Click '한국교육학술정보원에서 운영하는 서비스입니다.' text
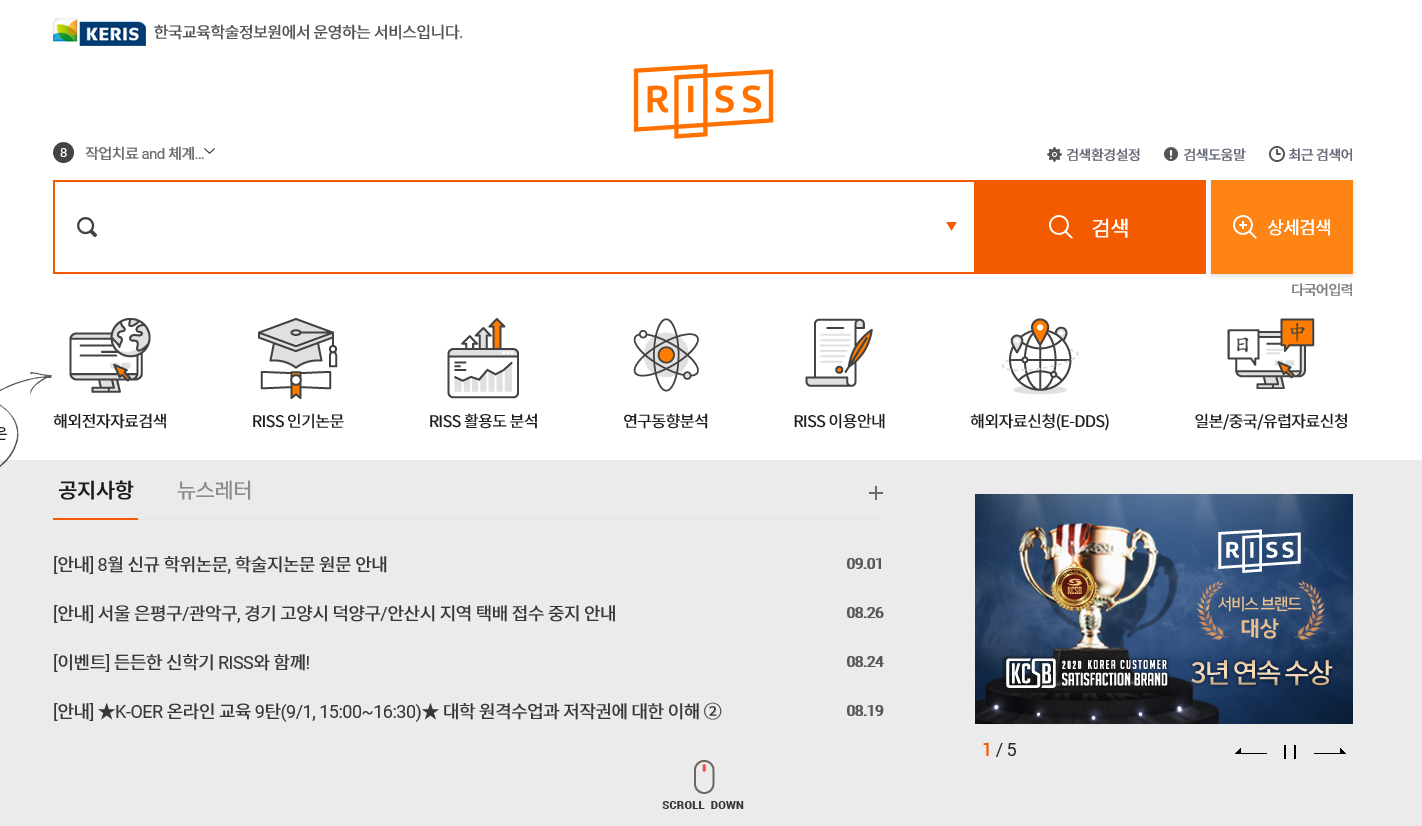Screen dimensions: 1422x826 pyautogui.click(x=308, y=32)
